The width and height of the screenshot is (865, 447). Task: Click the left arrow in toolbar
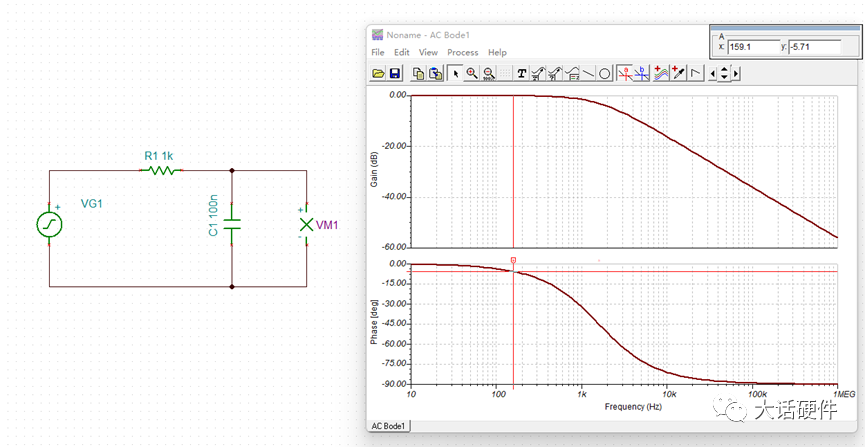pos(713,73)
